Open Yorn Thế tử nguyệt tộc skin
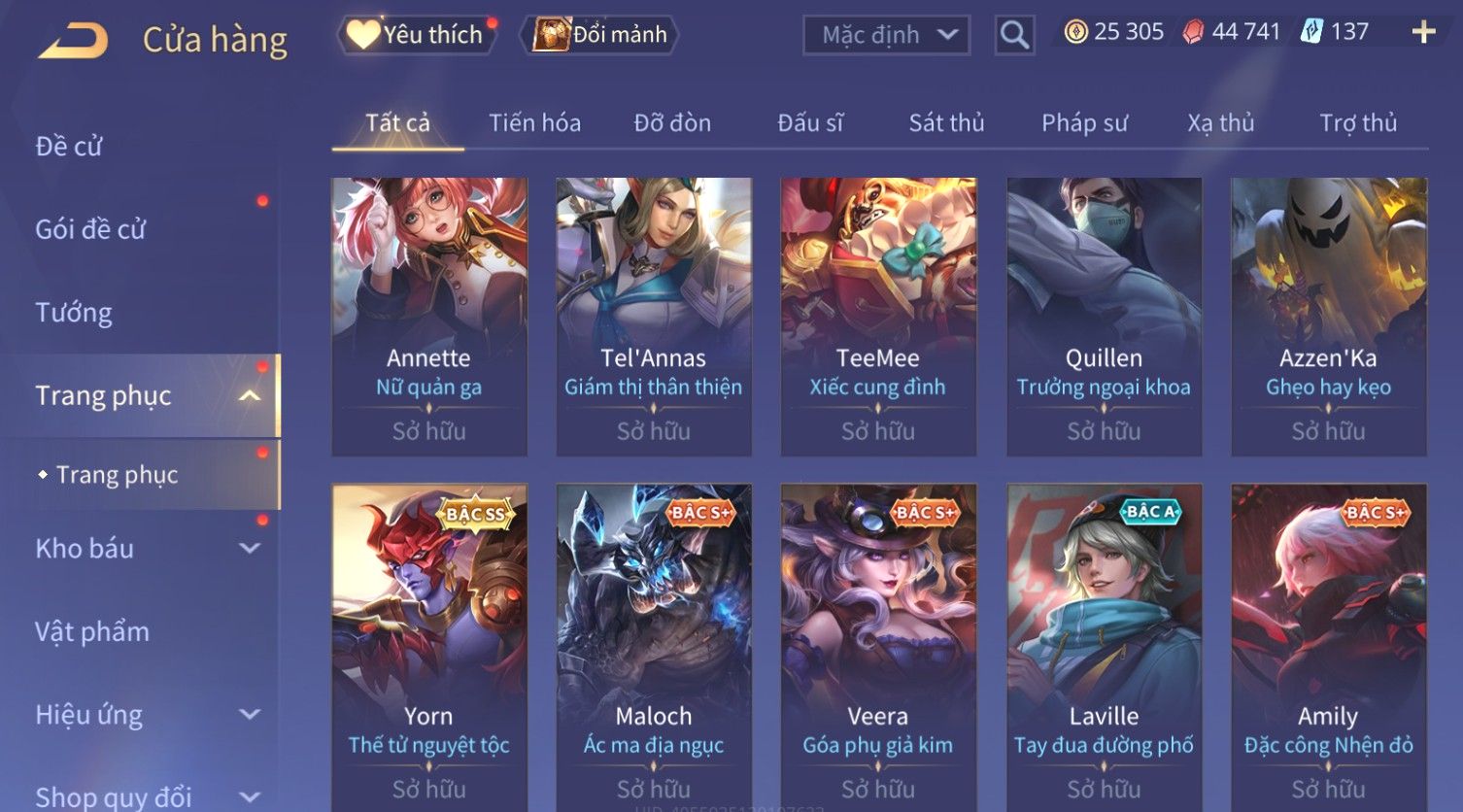This screenshot has height=812, width=1463. coord(429,648)
